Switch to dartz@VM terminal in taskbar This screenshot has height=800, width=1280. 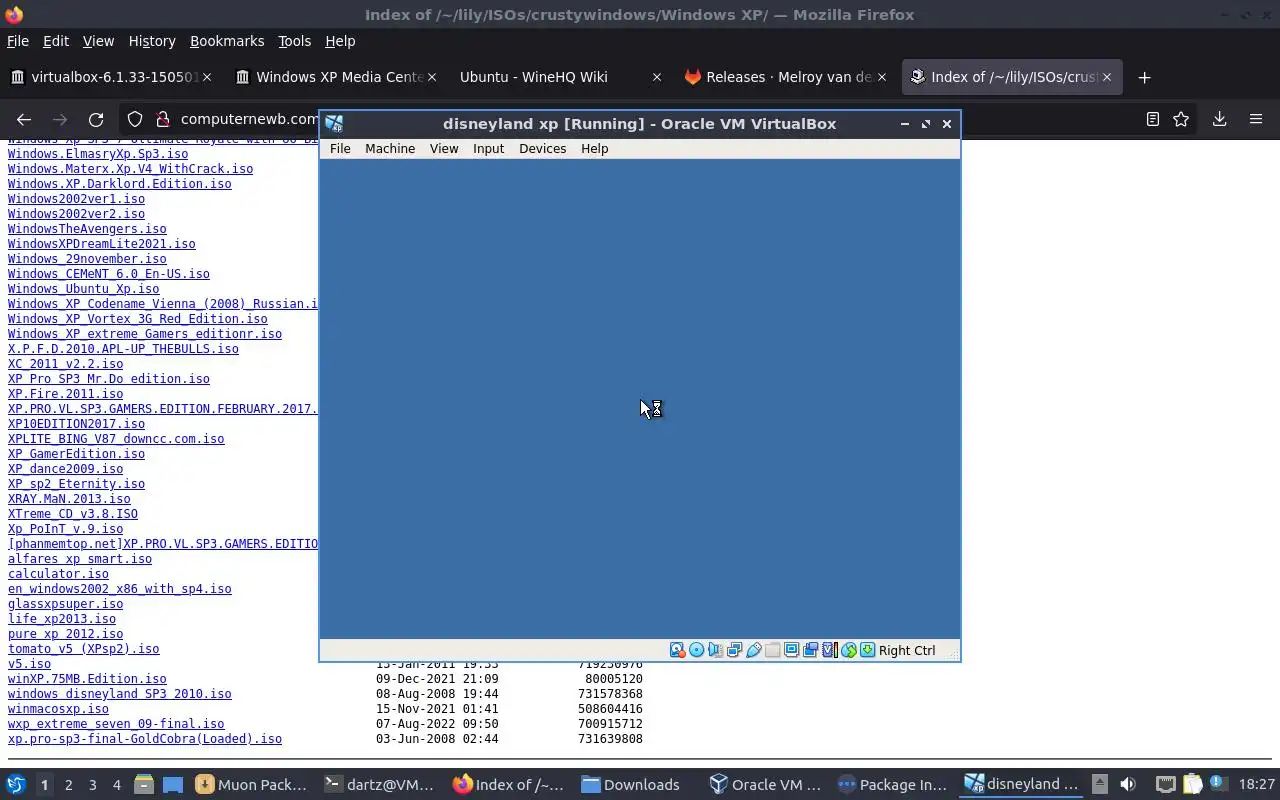coord(380,784)
